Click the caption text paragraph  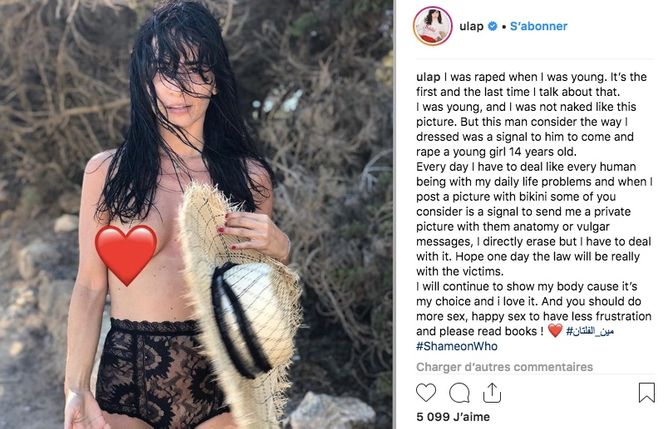click(x=534, y=212)
